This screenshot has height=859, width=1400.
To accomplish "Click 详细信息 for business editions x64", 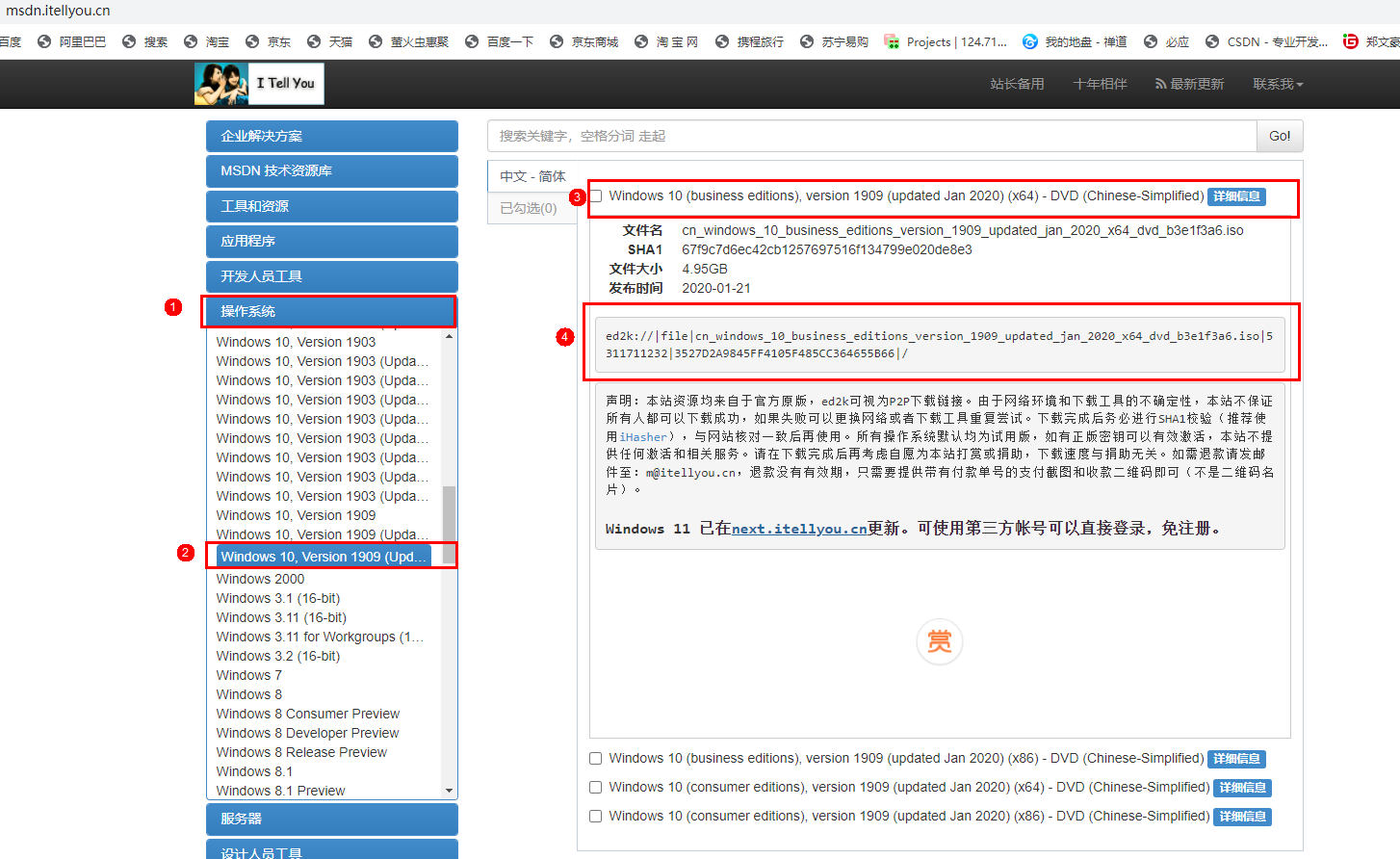I will coord(1236,196).
